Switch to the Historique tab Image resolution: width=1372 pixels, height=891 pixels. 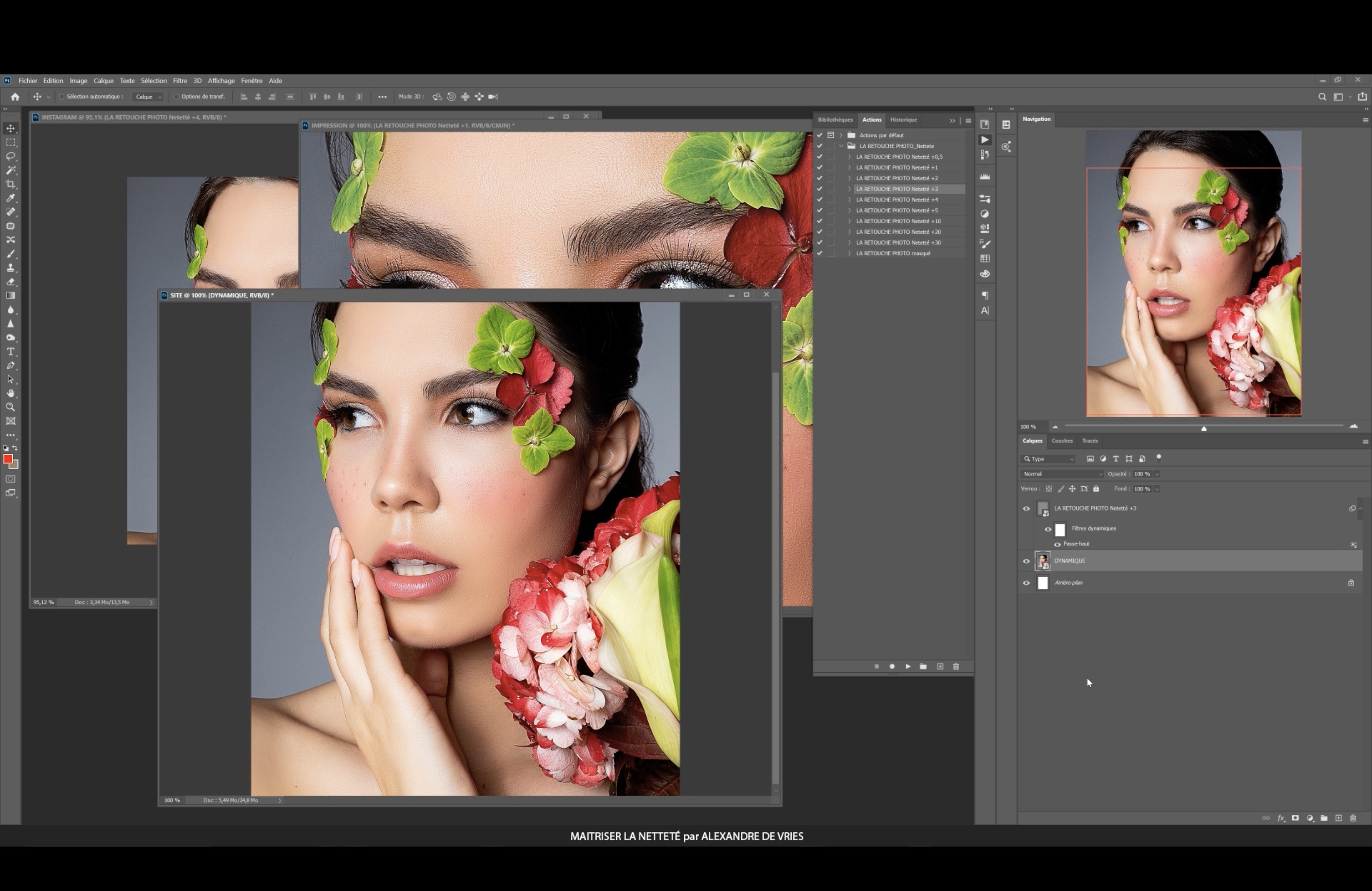click(903, 120)
